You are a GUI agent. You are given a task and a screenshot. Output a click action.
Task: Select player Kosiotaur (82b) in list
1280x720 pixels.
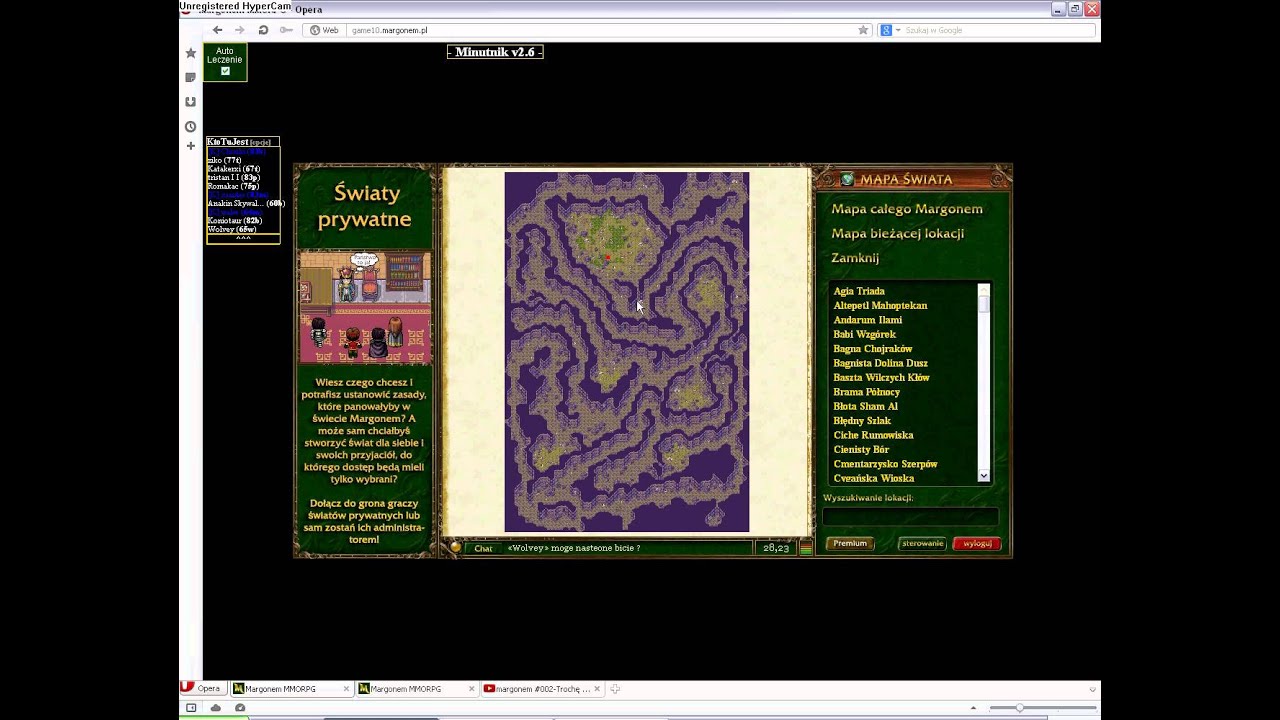pyautogui.click(x=235, y=220)
